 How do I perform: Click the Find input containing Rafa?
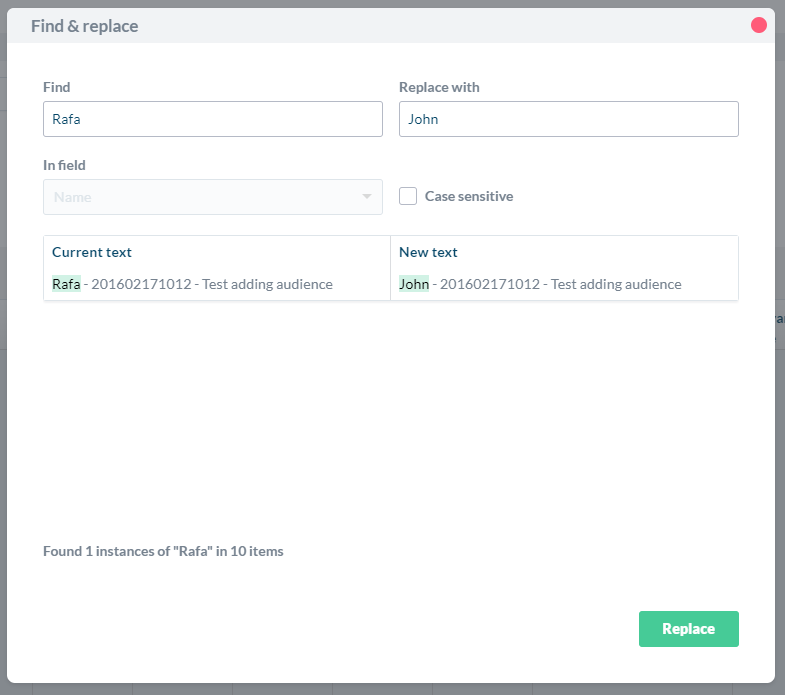pos(213,119)
